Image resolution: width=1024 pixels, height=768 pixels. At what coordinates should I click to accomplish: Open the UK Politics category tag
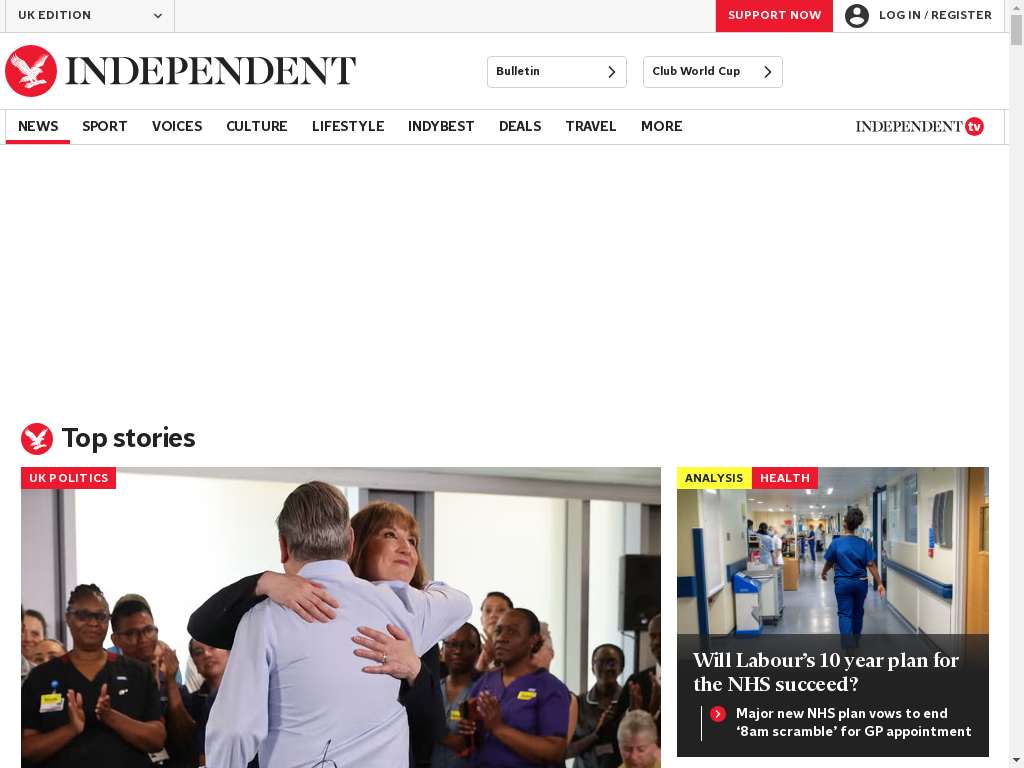coord(69,477)
